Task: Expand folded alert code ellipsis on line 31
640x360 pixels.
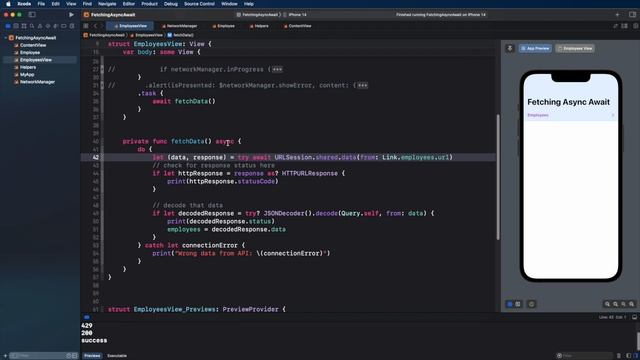Action: pyautogui.click(x=362, y=85)
